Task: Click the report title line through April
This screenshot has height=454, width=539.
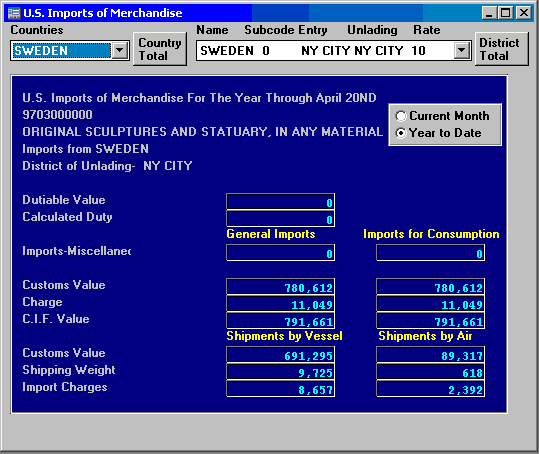Action: click(x=199, y=98)
